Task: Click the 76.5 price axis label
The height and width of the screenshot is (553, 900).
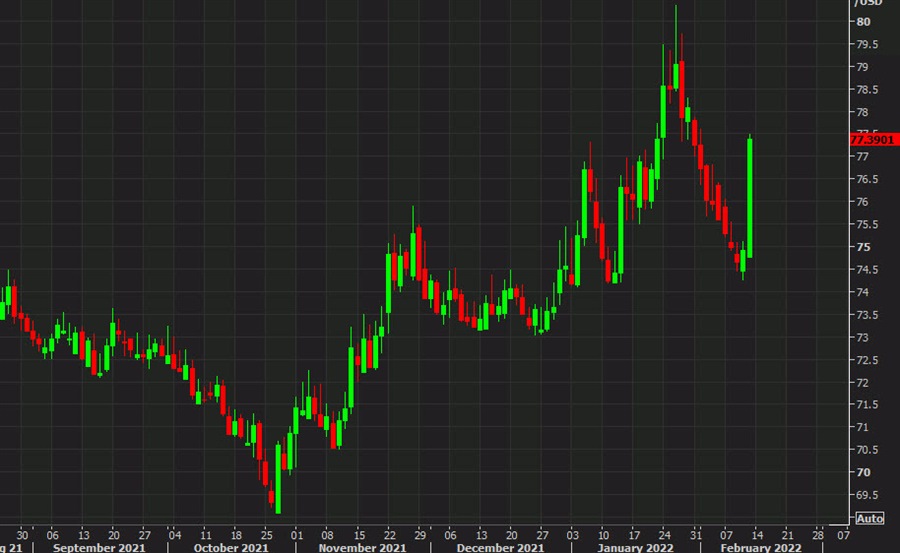Action: pos(867,179)
